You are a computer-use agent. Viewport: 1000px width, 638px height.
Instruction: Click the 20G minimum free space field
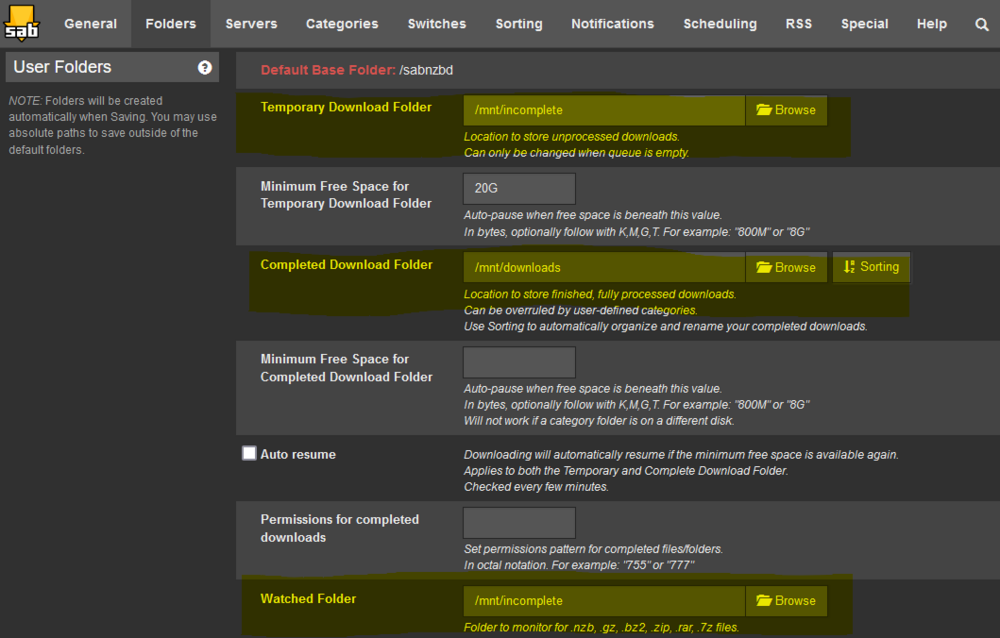point(519,189)
